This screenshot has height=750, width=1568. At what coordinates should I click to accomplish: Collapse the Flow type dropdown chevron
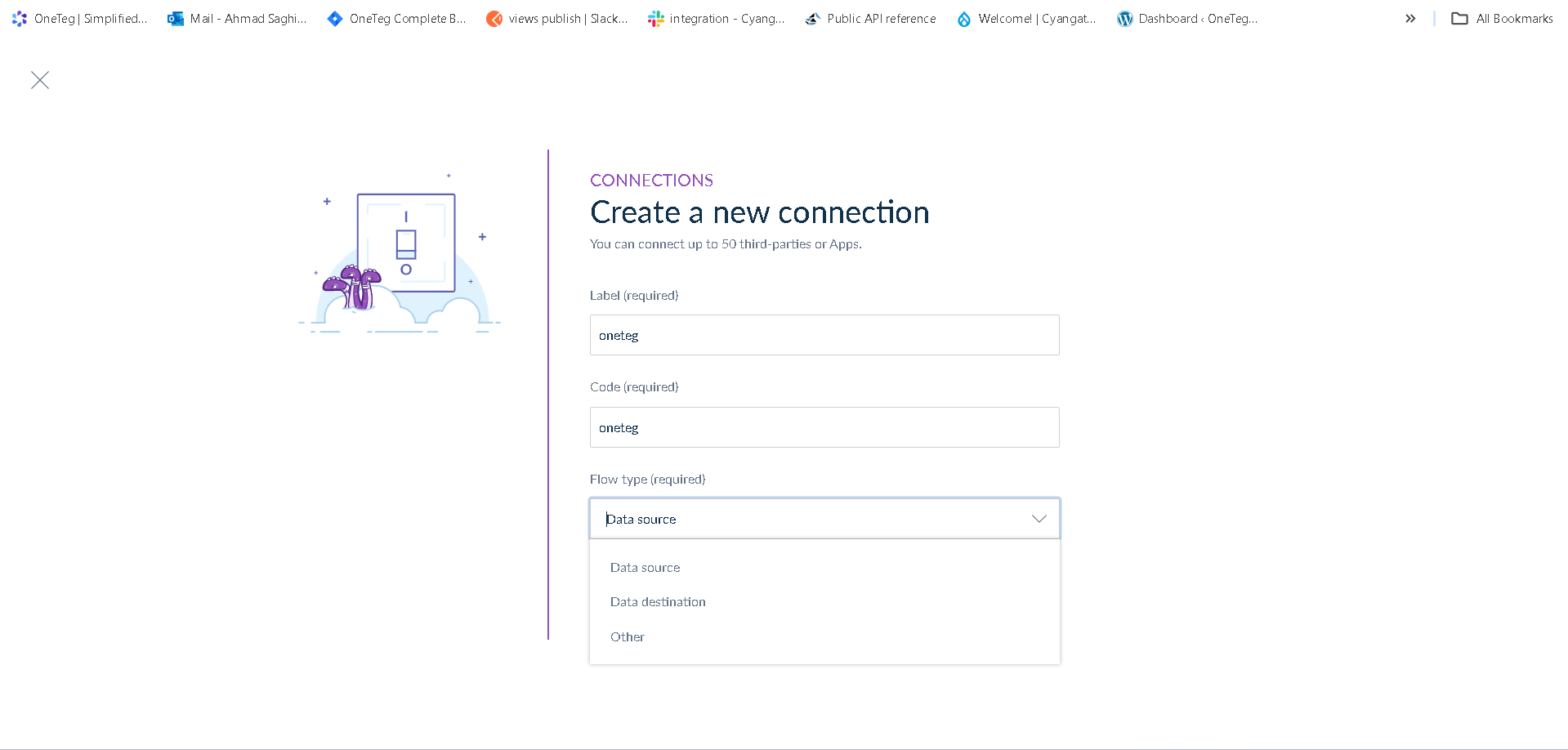[x=1039, y=519]
